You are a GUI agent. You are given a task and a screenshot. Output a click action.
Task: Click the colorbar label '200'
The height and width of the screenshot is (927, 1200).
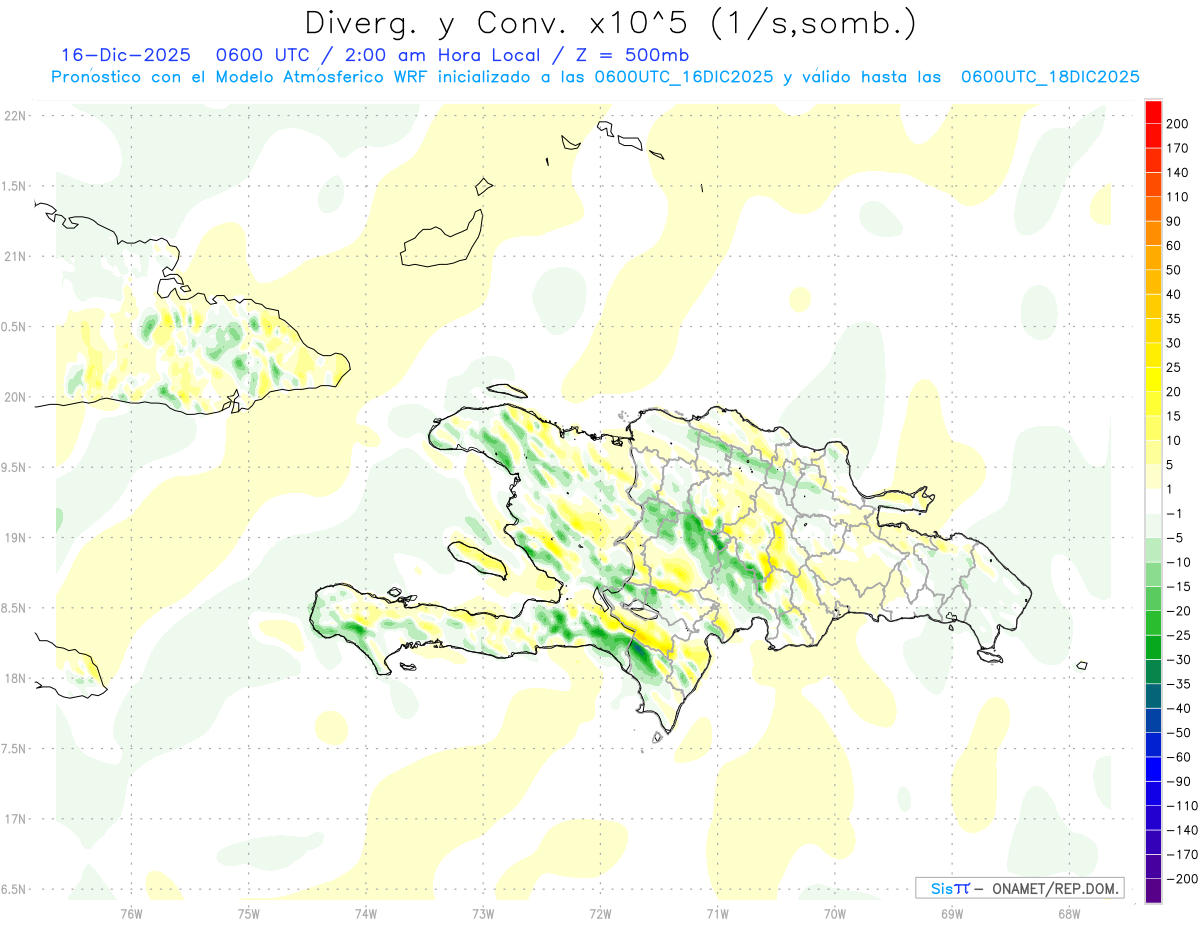pyautogui.click(x=1179, y=124)
